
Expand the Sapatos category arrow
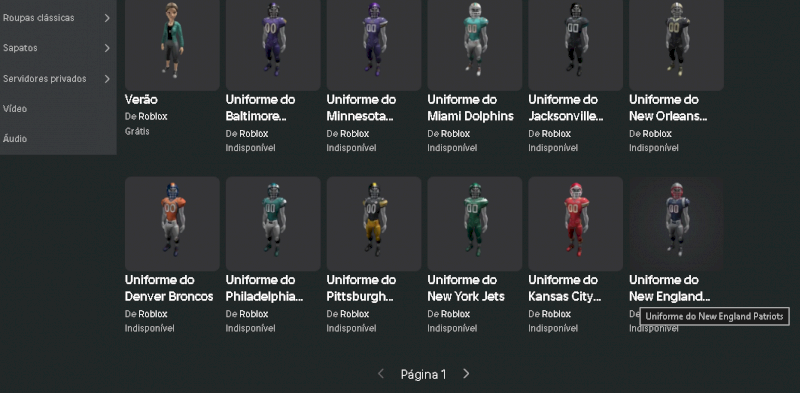click(x=107, y=48)
